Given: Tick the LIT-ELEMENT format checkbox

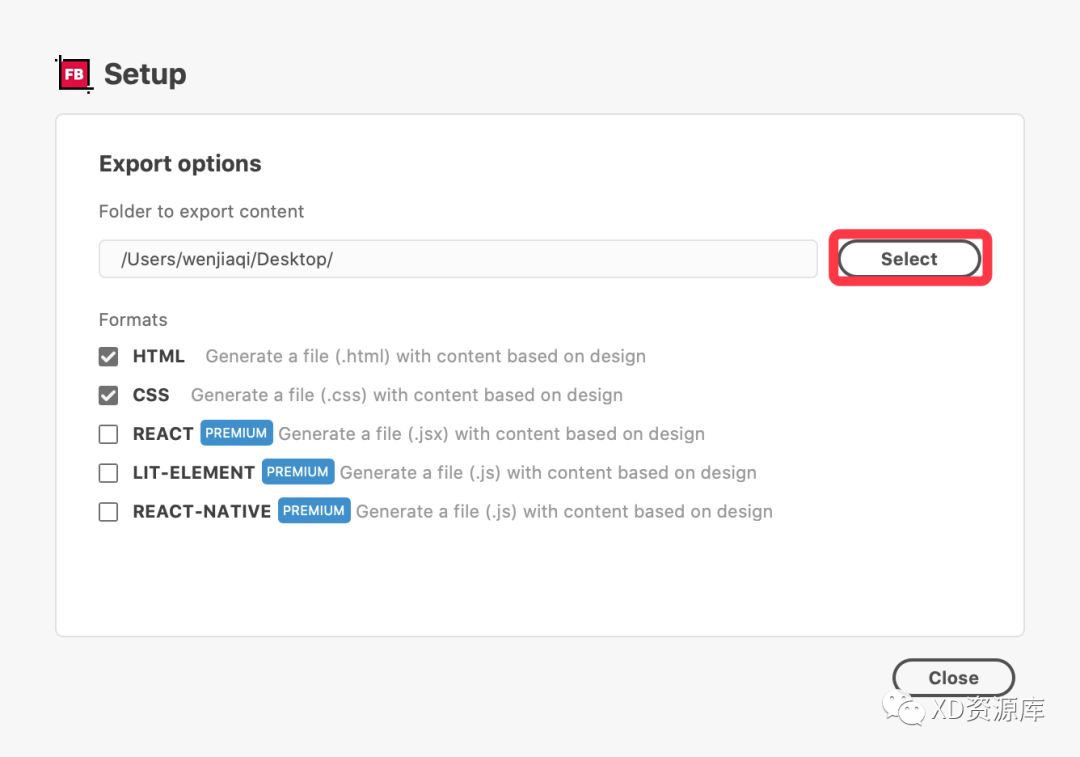Looking at the screenshot, I should point(108,473).
